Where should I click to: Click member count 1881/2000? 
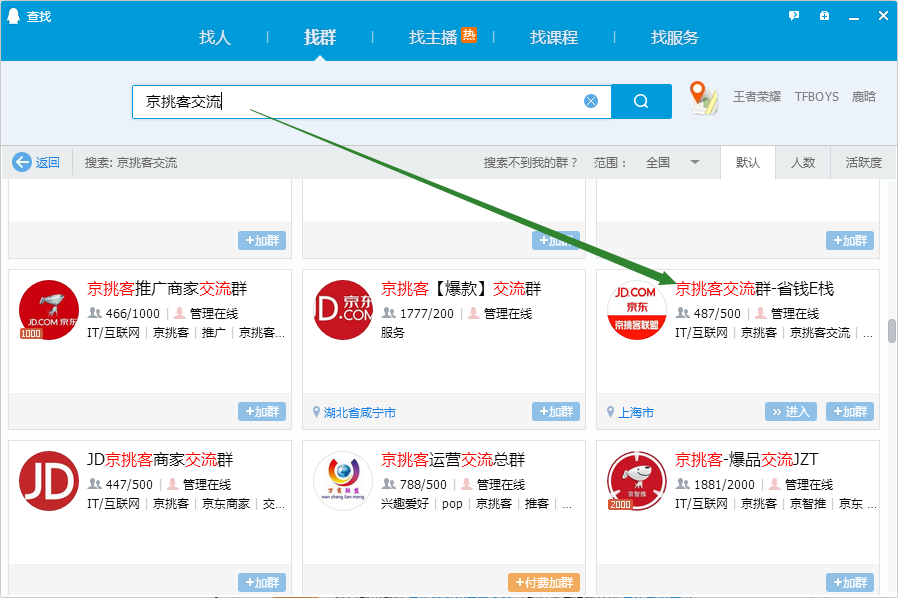click(x=724, y=485)
